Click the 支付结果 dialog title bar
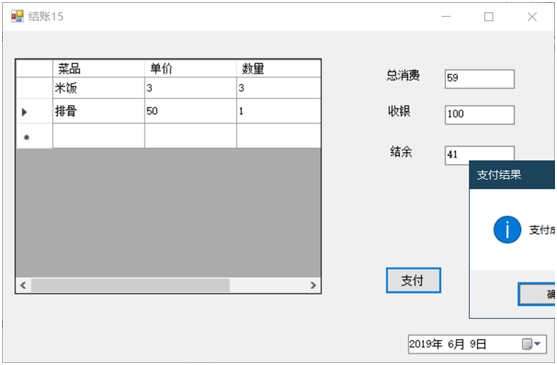This screenshot has height=365, width=557. click(x=512, y=175)
